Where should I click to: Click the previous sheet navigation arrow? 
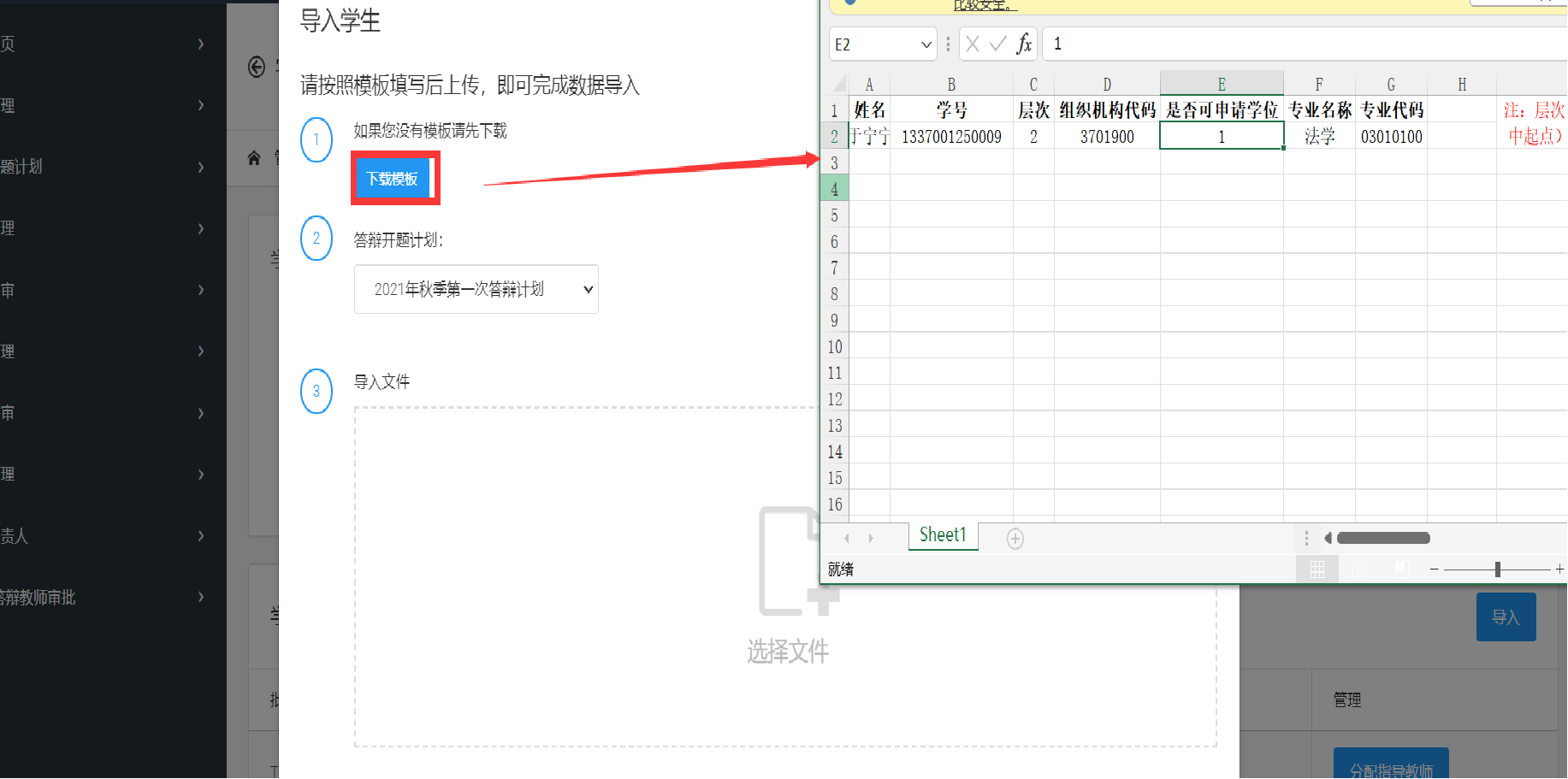[847, 538]
